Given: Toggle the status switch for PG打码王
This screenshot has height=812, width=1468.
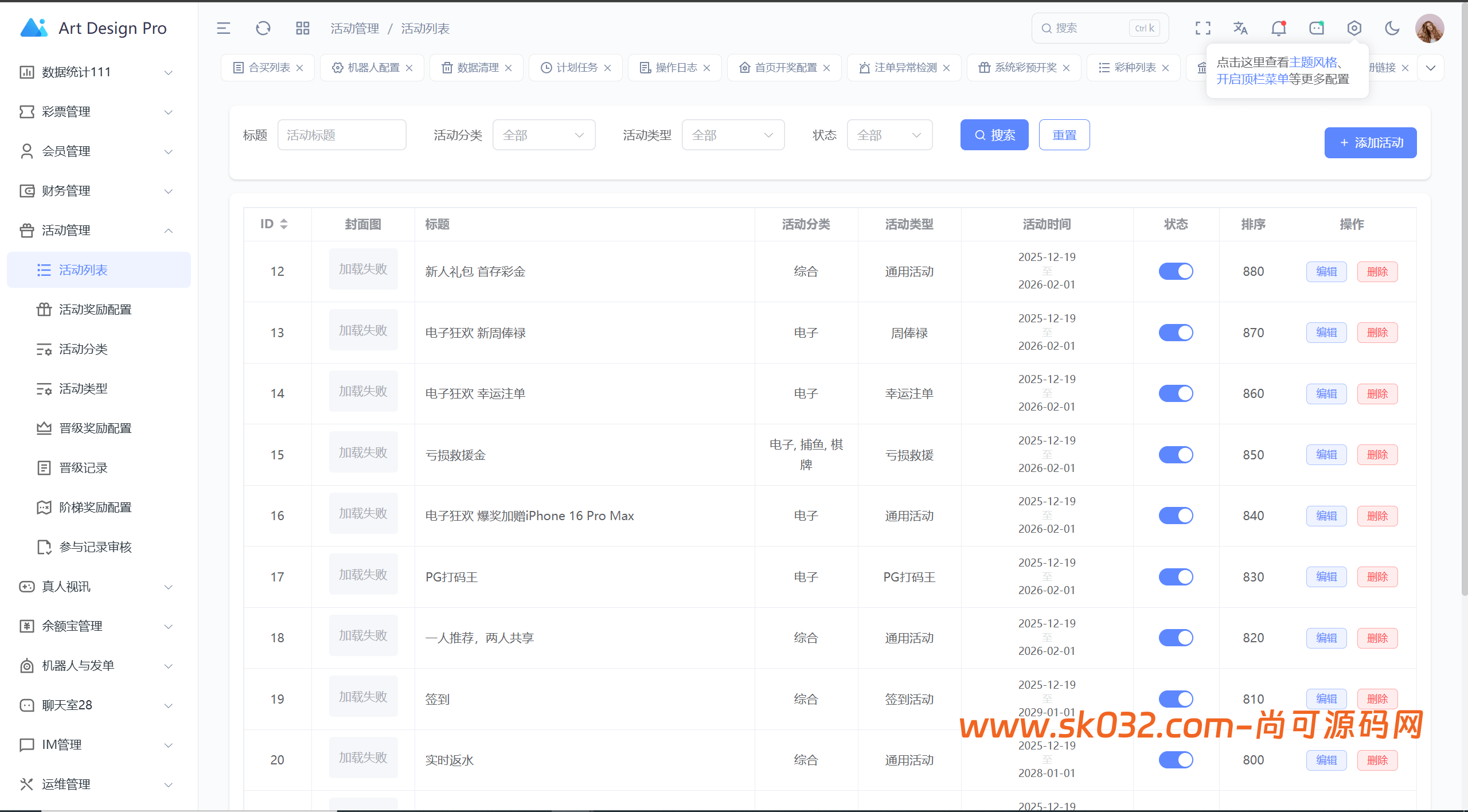Looking at the screenshot, I should click(x=1176, y=576).
